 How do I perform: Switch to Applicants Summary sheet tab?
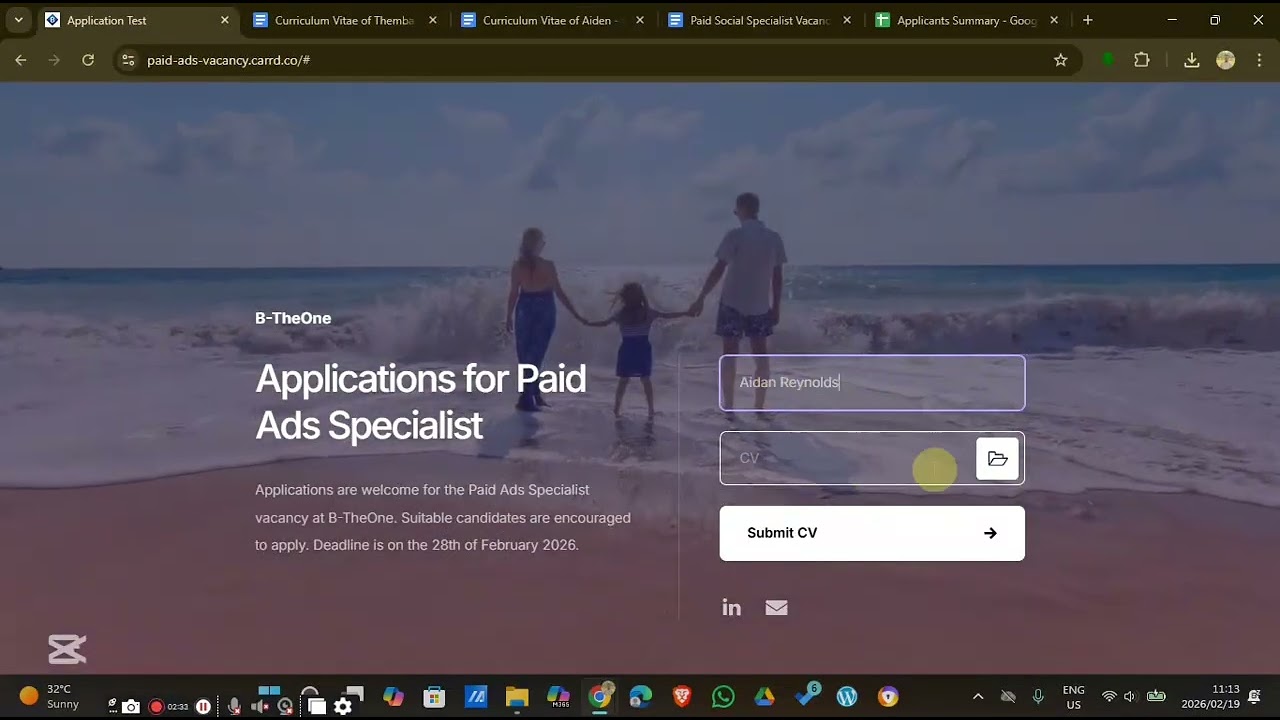(x=967, y=20)
